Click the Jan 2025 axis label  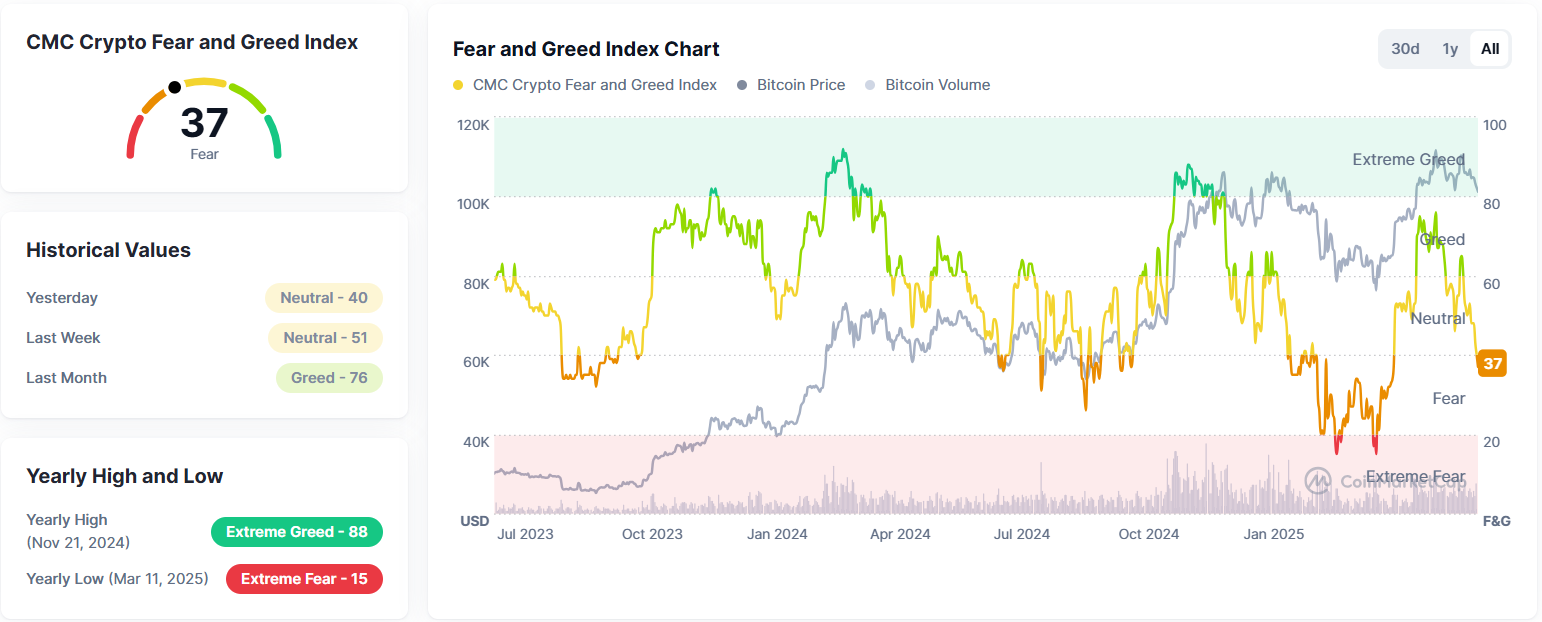(x=1274, y=534)
